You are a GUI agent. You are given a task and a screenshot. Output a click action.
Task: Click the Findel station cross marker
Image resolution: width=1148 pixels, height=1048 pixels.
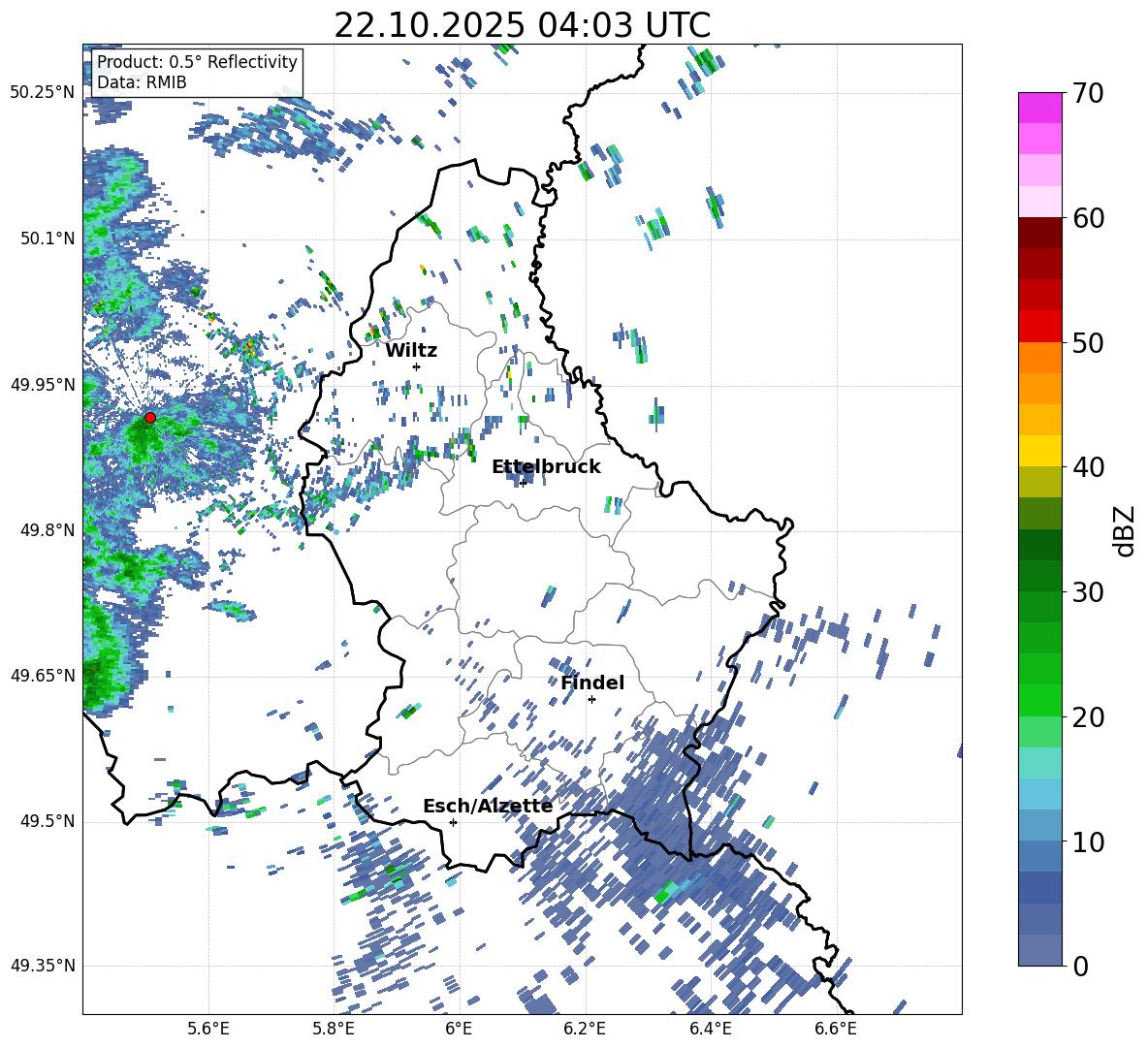click(x=591, y=700)
